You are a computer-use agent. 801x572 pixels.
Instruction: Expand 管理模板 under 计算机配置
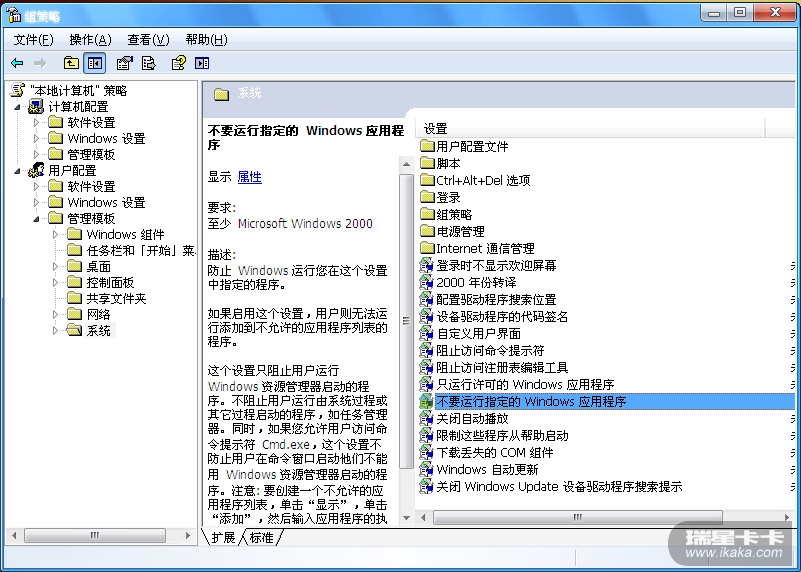(36, 154)
